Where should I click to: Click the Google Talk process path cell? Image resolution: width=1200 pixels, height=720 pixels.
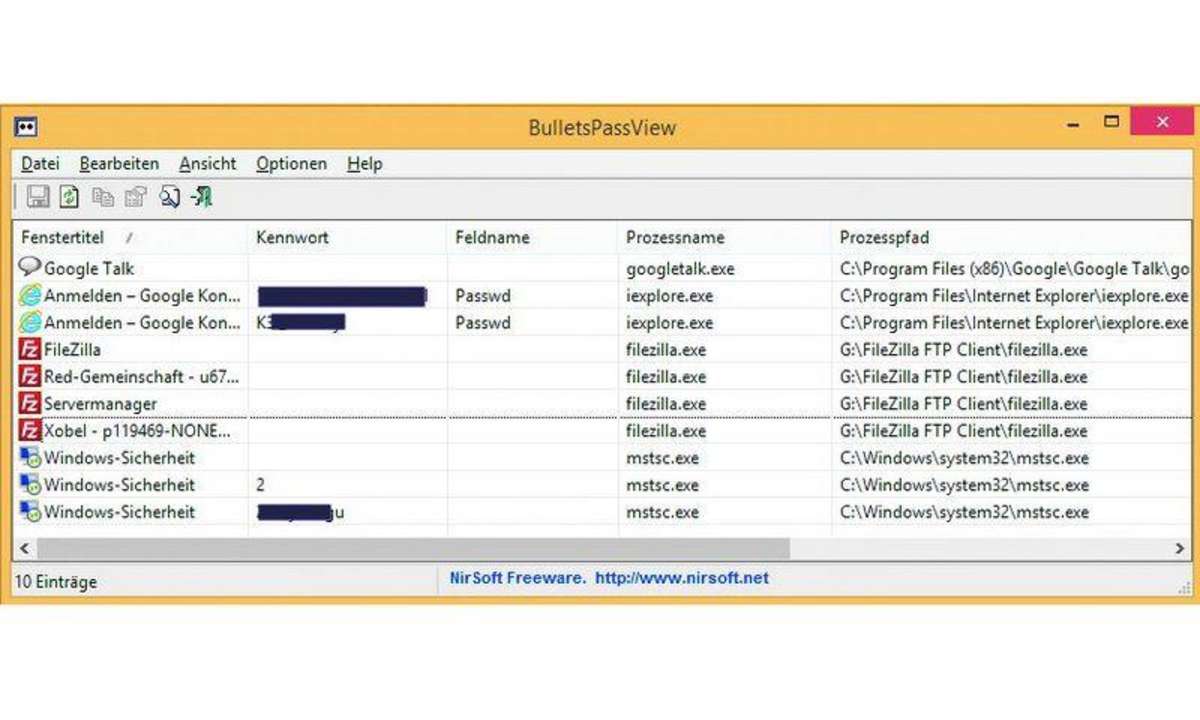click(x=1014, y=268)
